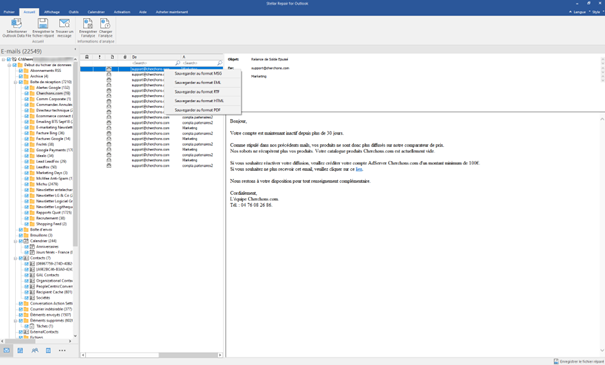This screenshot has height=365, width=605.
Task: Collapse the root data file tree node
Action: pyautogui.click(x=3, y=59)
